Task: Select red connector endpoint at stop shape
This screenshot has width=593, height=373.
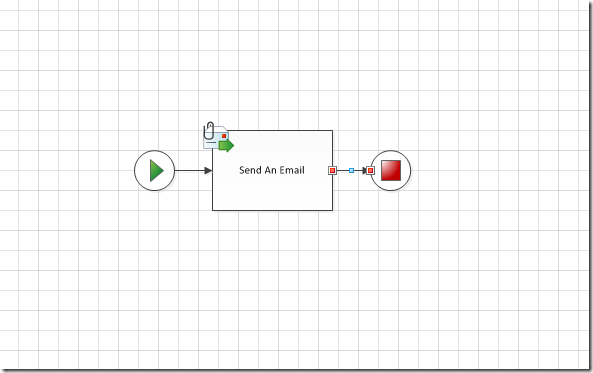Action: [x=370, y=171]
